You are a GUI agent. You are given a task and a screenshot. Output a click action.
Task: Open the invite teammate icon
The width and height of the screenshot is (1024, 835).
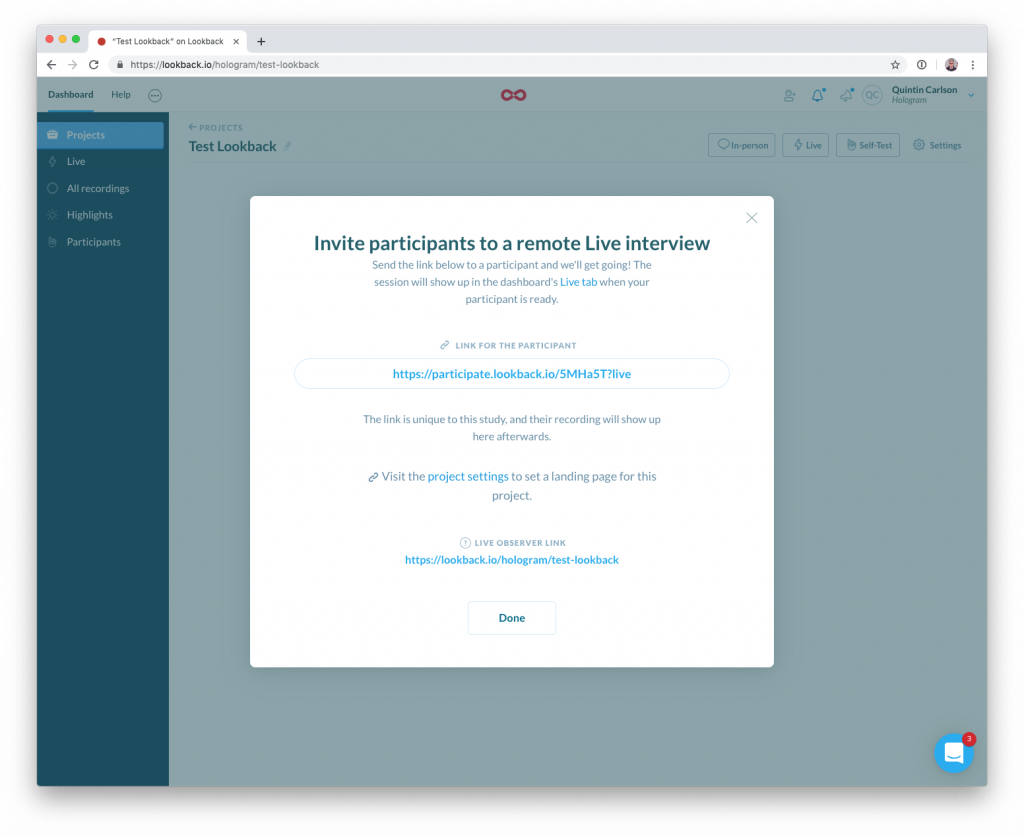[790, 96]
